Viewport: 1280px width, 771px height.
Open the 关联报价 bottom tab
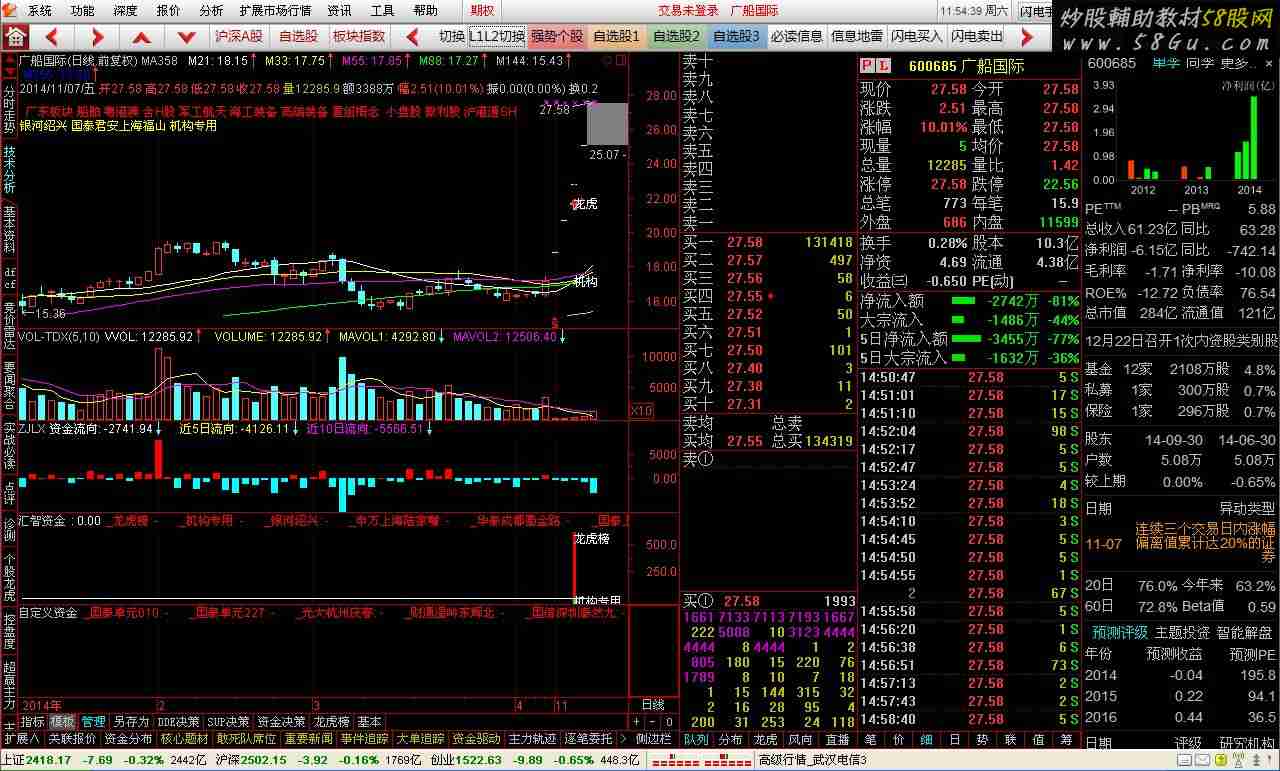point(72,739)
